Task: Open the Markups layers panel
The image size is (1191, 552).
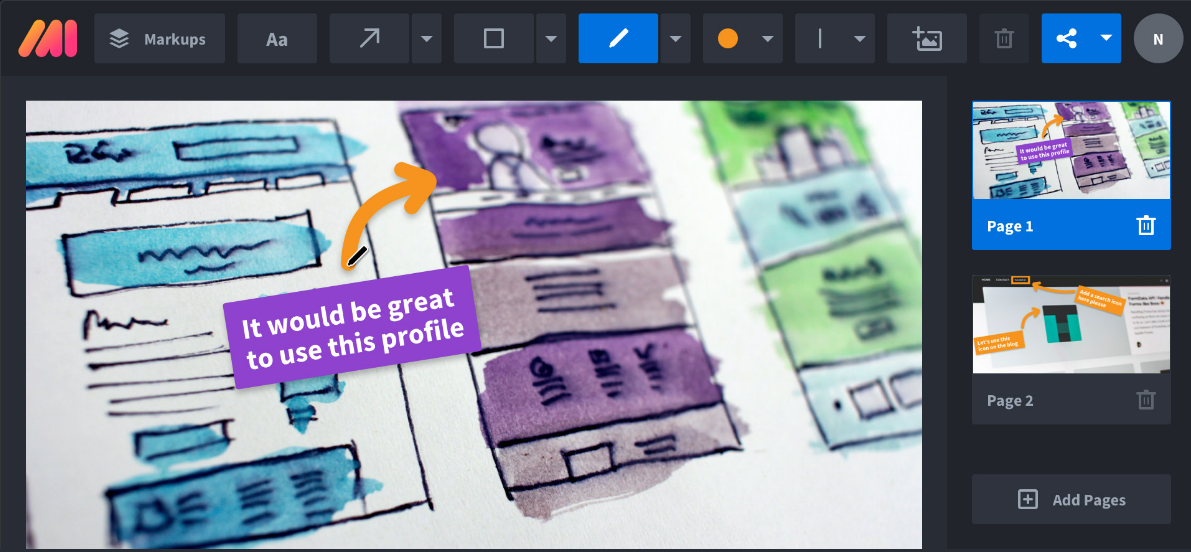Action: (160, 38)
